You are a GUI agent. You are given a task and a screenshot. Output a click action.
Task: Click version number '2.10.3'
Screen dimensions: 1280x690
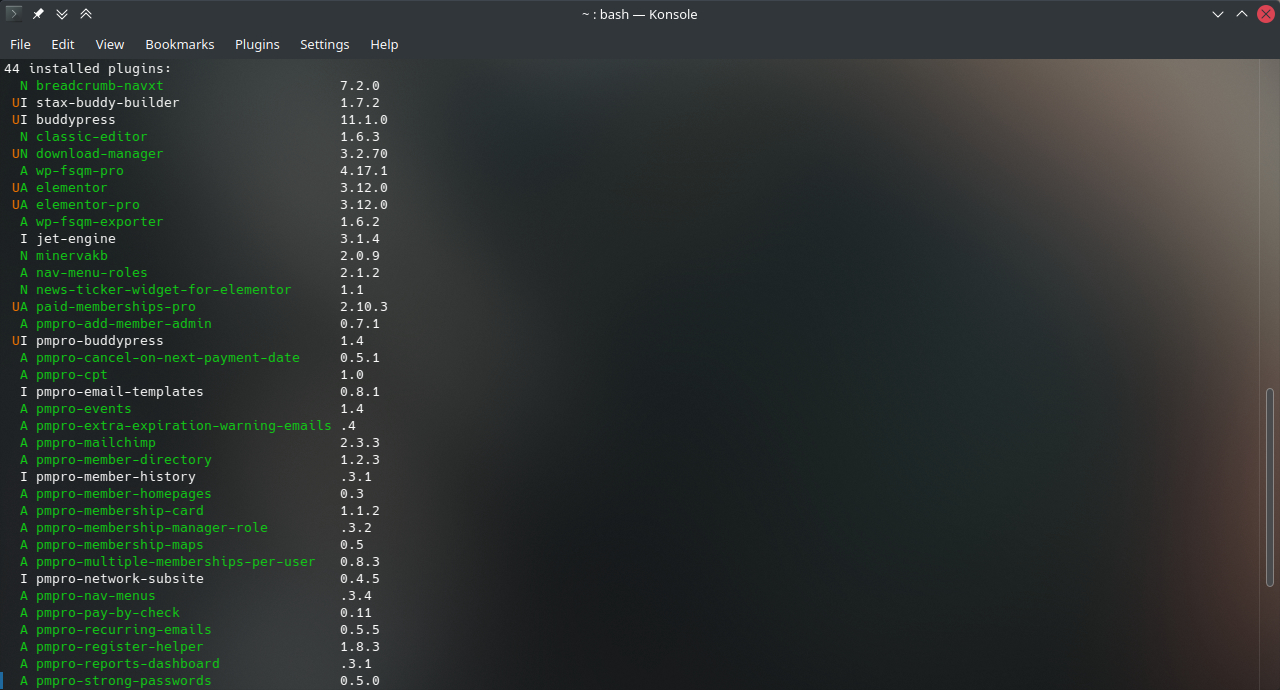tap(364, 307)
